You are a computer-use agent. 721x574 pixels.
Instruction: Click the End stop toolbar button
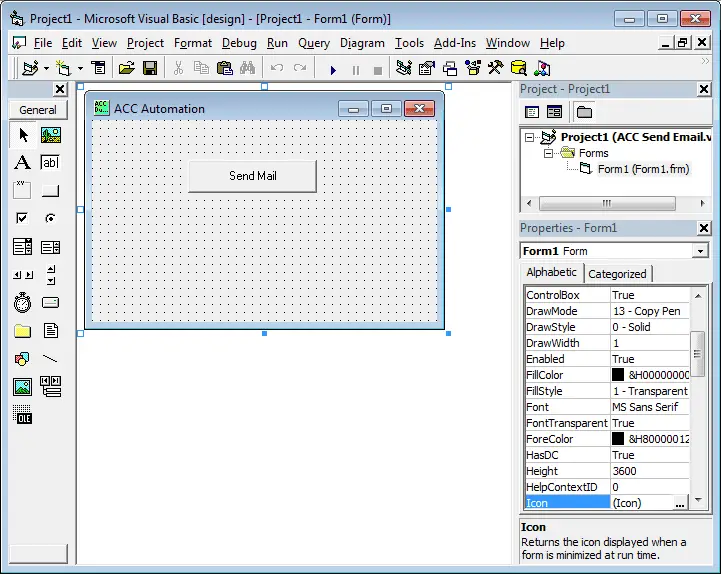click(x=378, y=70)
